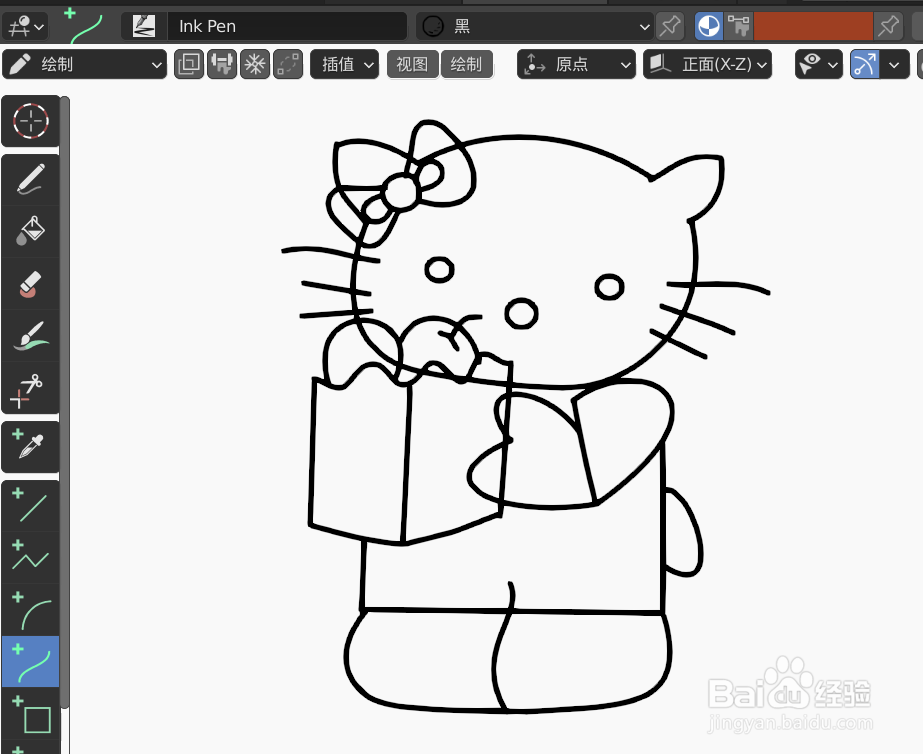This screenshot has height=754, width=923.
Task: Select the Erase tool
Action: (30, 285)
